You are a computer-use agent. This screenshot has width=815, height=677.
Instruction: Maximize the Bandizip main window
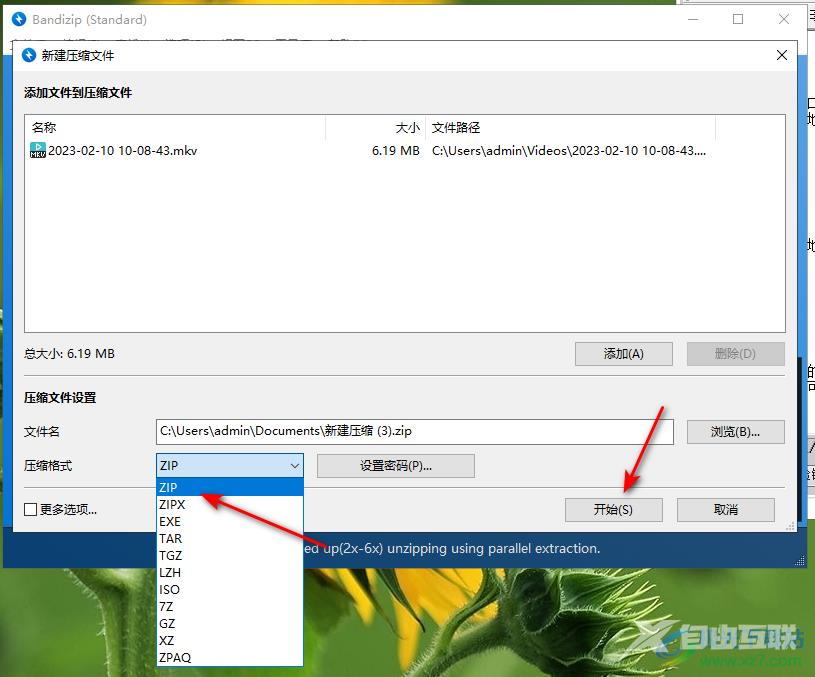point(738,19)
